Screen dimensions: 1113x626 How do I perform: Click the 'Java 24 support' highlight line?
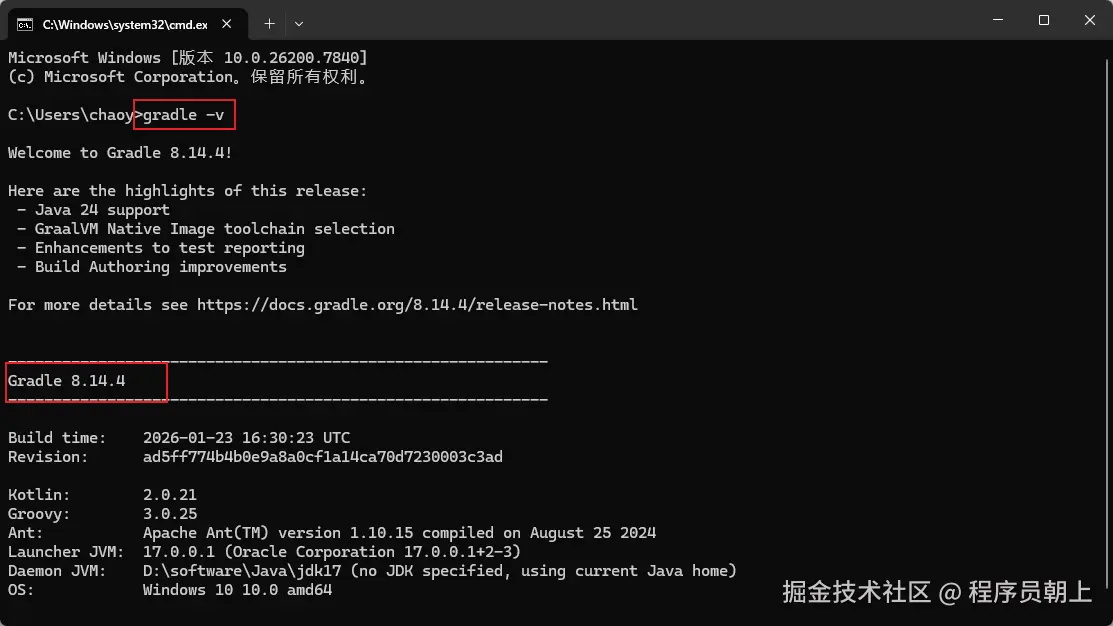(102, 210)
